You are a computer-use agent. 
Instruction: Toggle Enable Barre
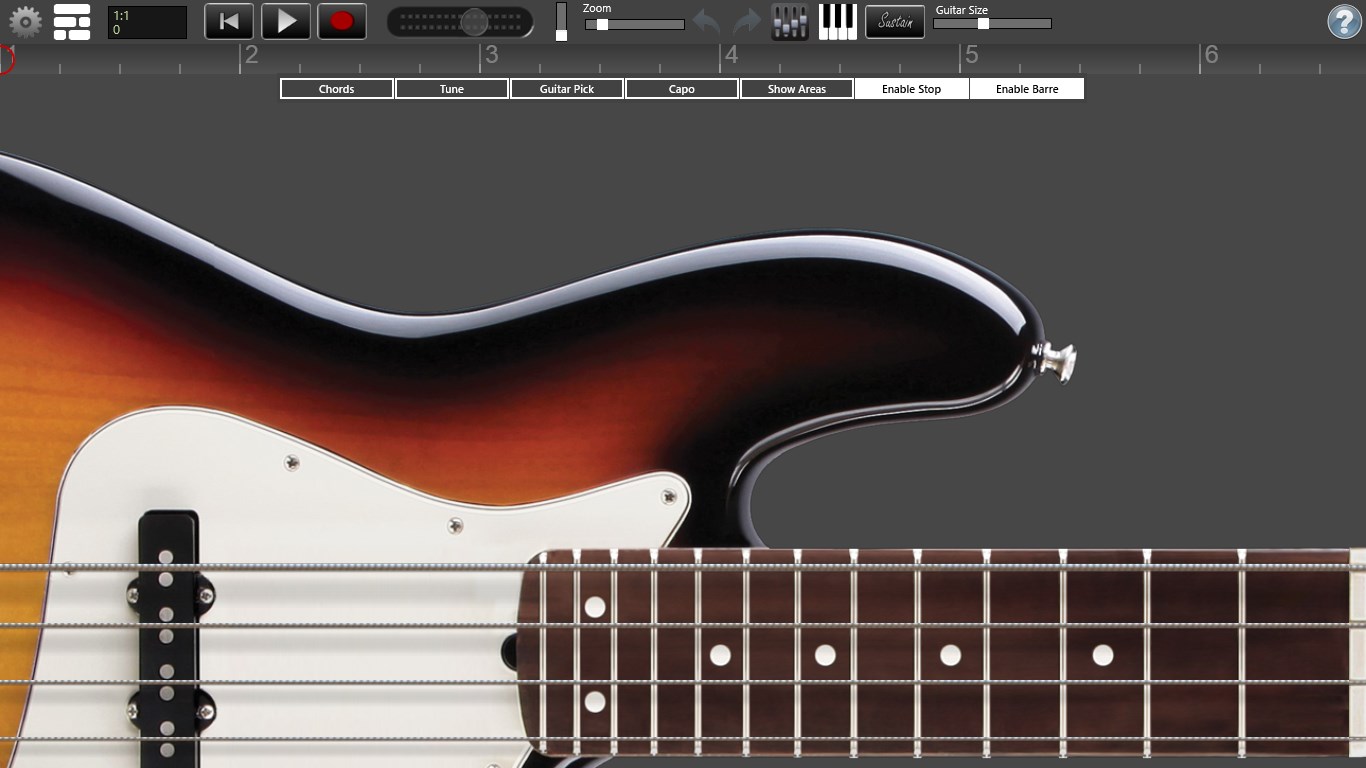click(1027, 89)
